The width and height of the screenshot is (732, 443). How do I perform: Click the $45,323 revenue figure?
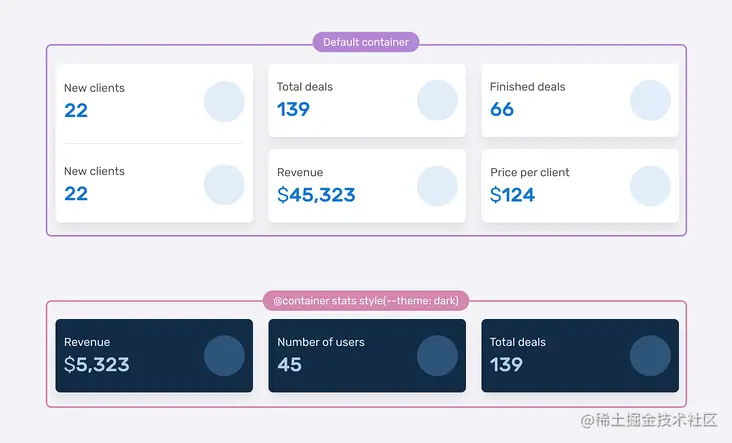(x=316, y=195)
